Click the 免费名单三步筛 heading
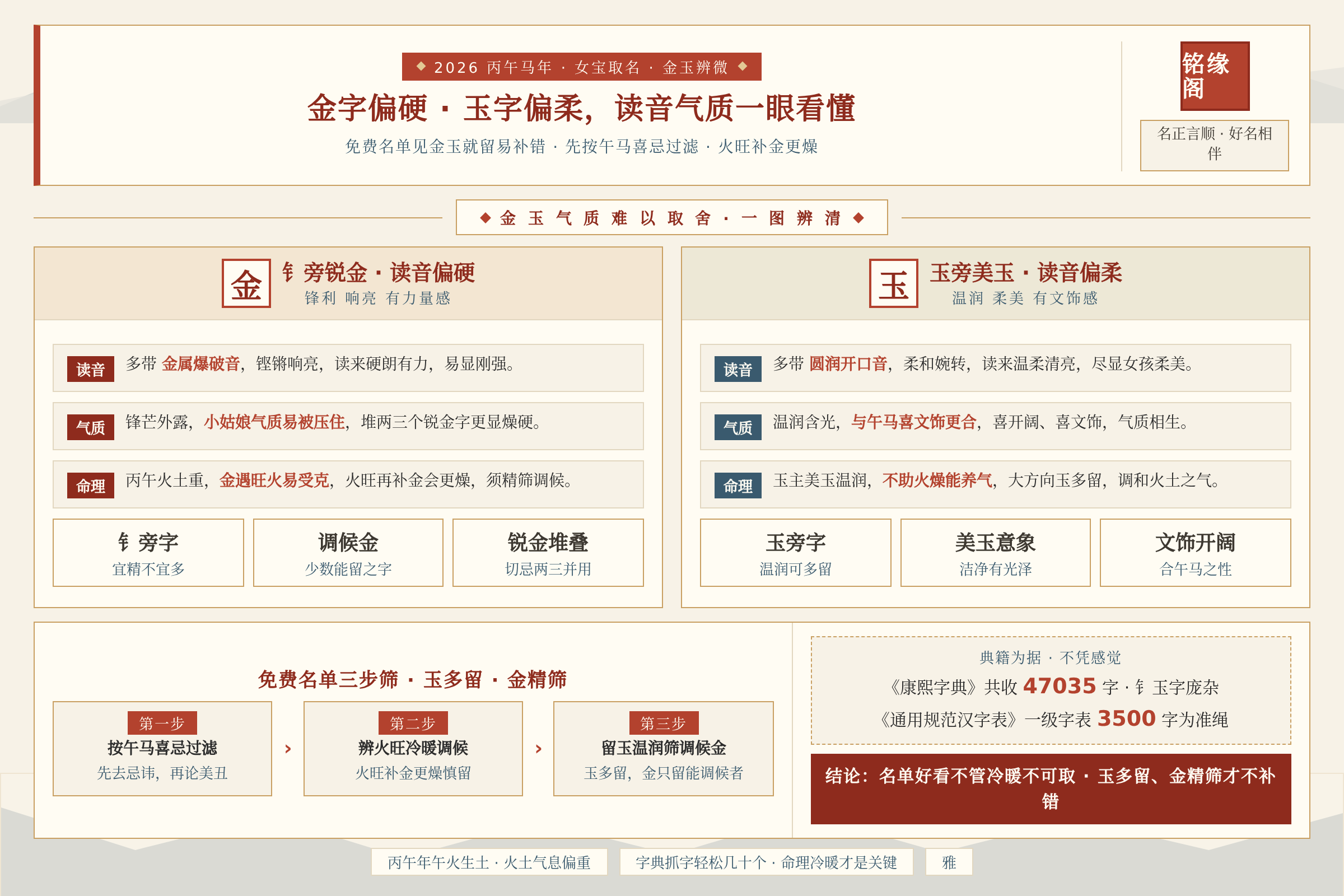This screenshot has width=1344, height=896. 412,679
